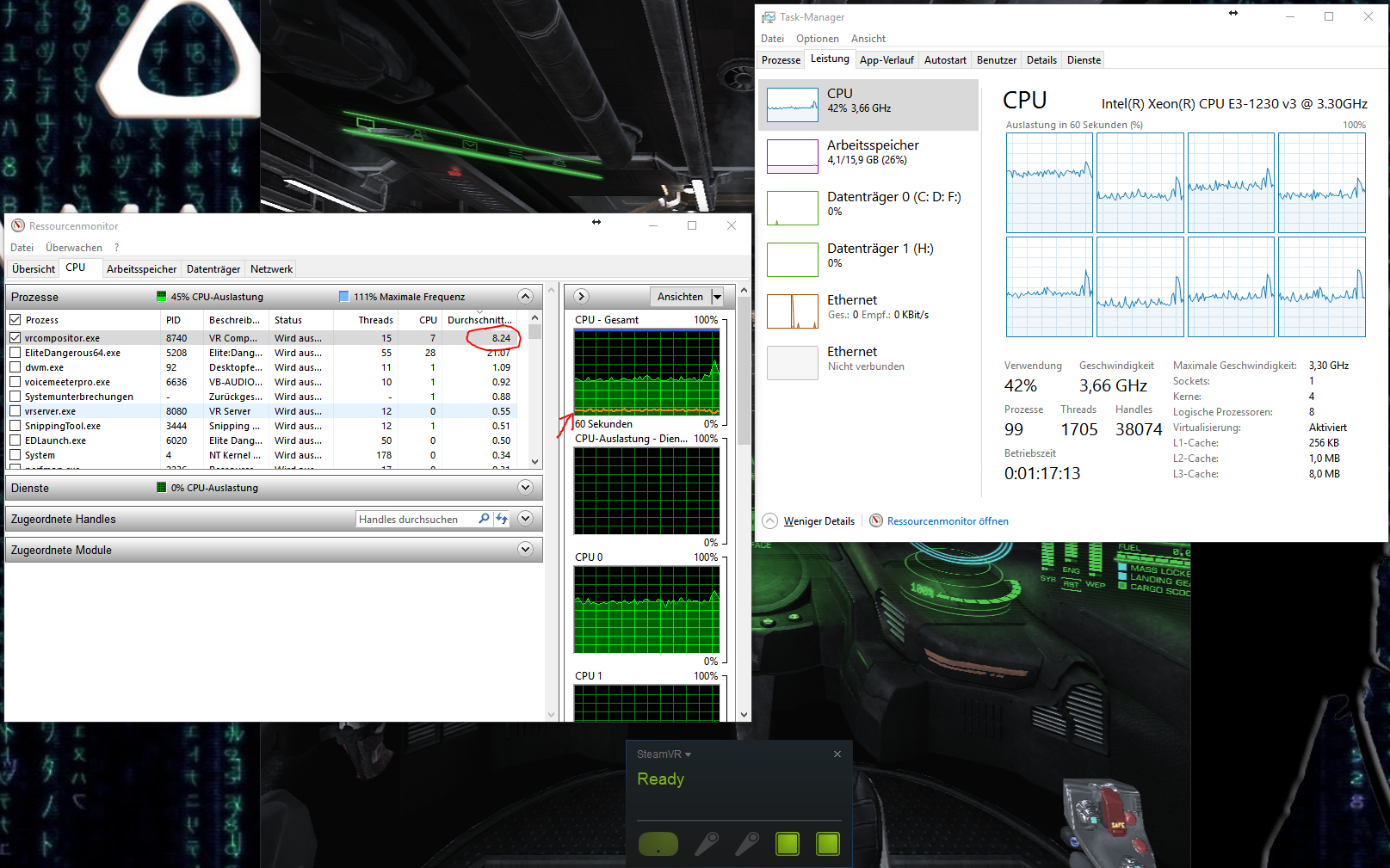Viewport: 1390px width, 868px height.
Task: Open the App-Verlauf tab in Task-Manager
Action: click(887, 60)
